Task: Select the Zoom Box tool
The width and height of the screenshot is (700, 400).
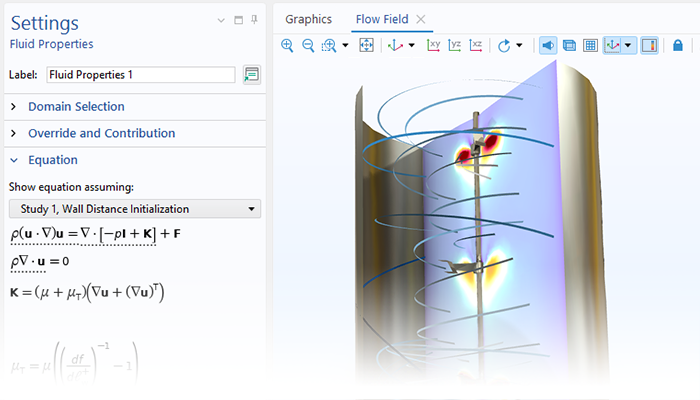Action: [x=329, y=45]
